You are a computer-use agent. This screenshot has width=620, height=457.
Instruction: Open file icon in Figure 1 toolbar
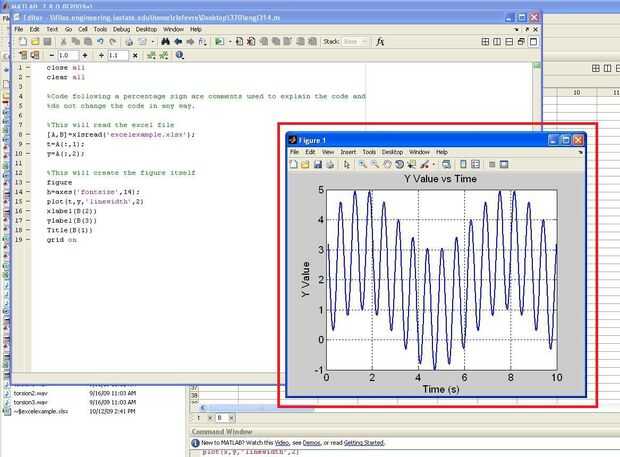point(305,164)
